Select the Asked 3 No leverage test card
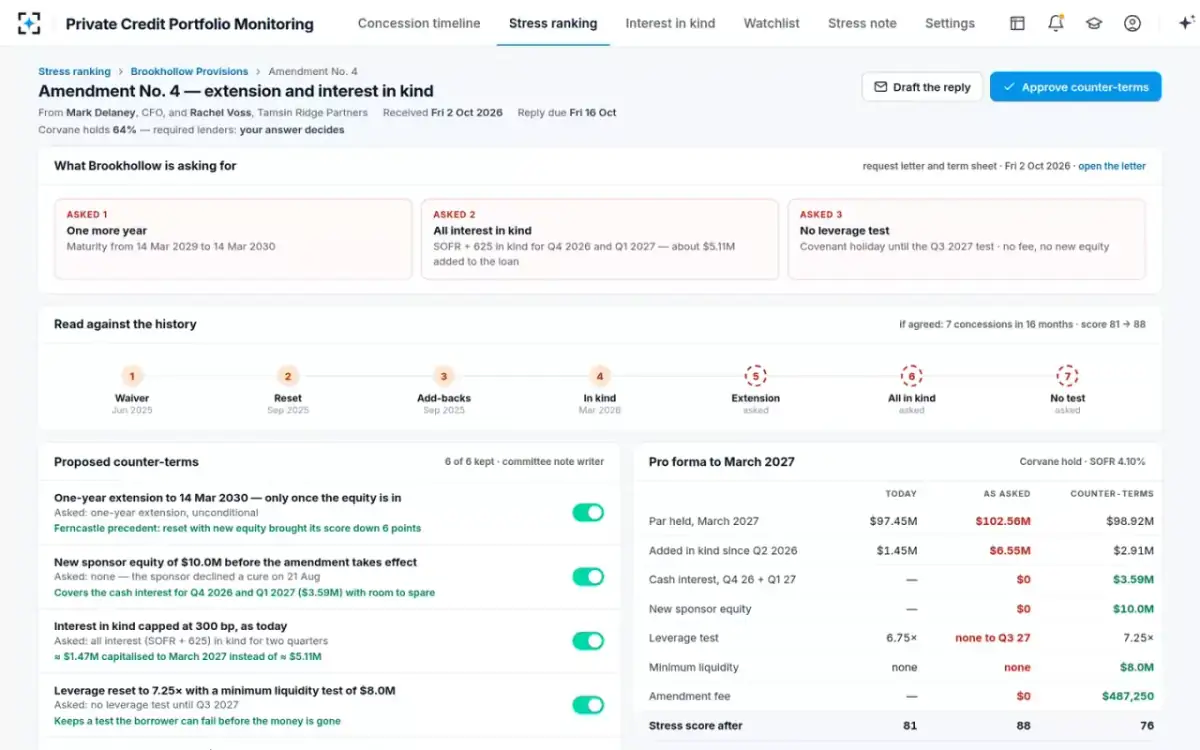 point(966,239)
